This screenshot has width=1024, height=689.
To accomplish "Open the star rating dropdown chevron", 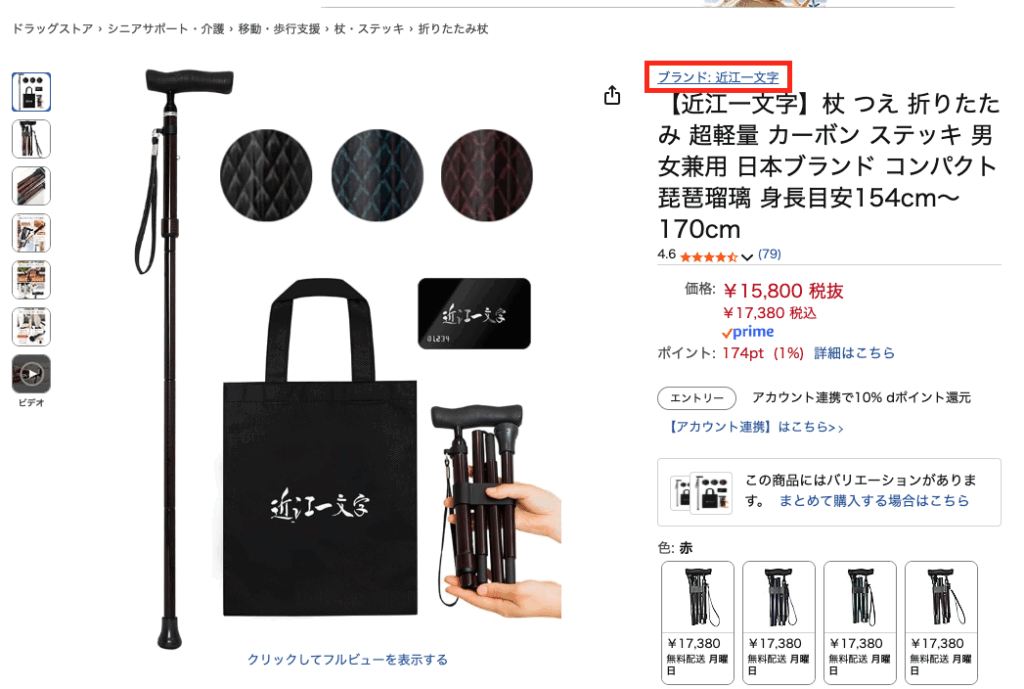I will (x=747, y=257).
